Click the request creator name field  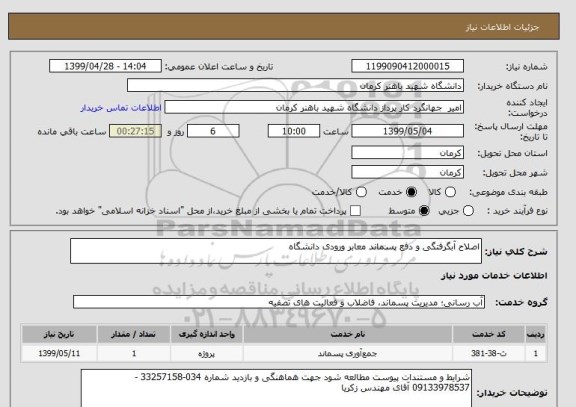tap(314, 108)
